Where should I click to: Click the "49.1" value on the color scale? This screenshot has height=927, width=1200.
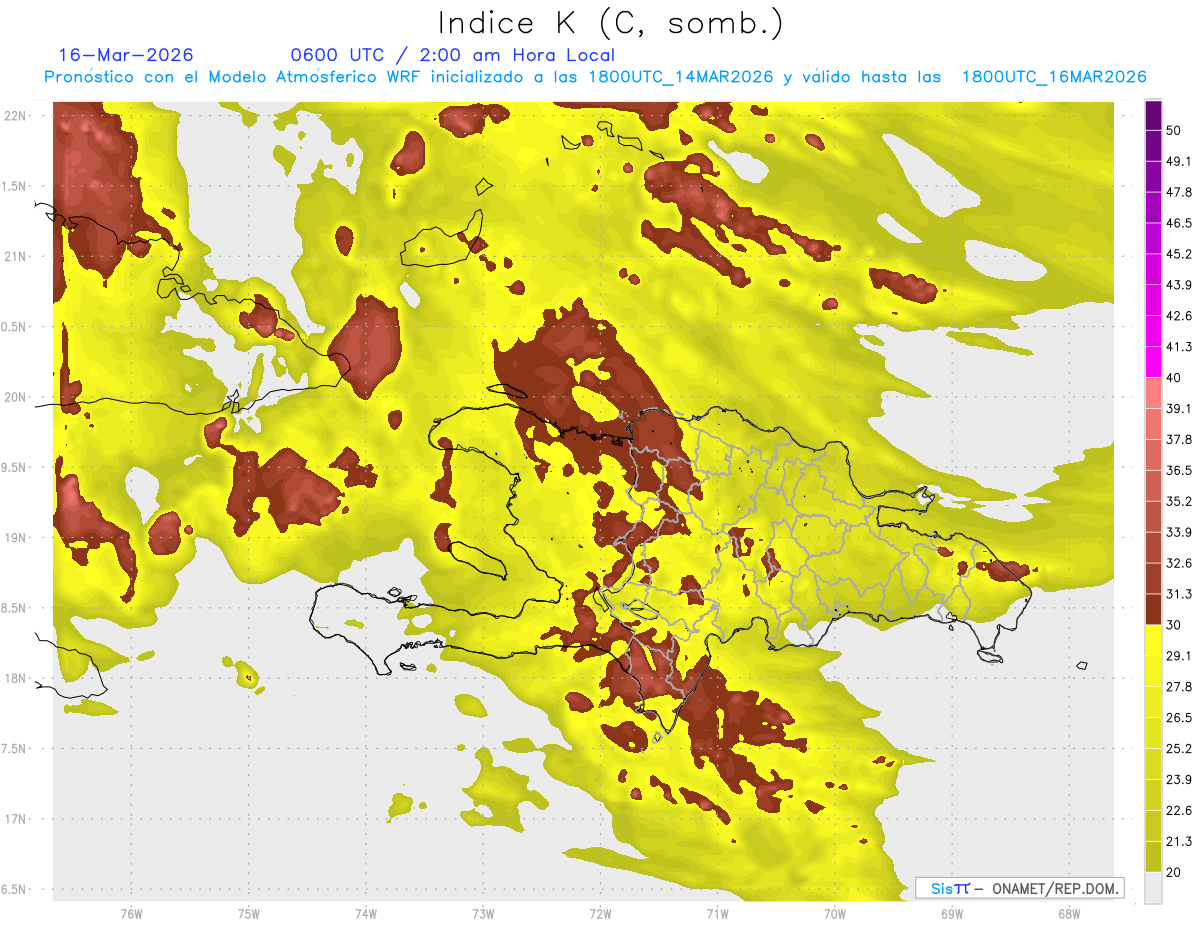(x=1178, y=161)
